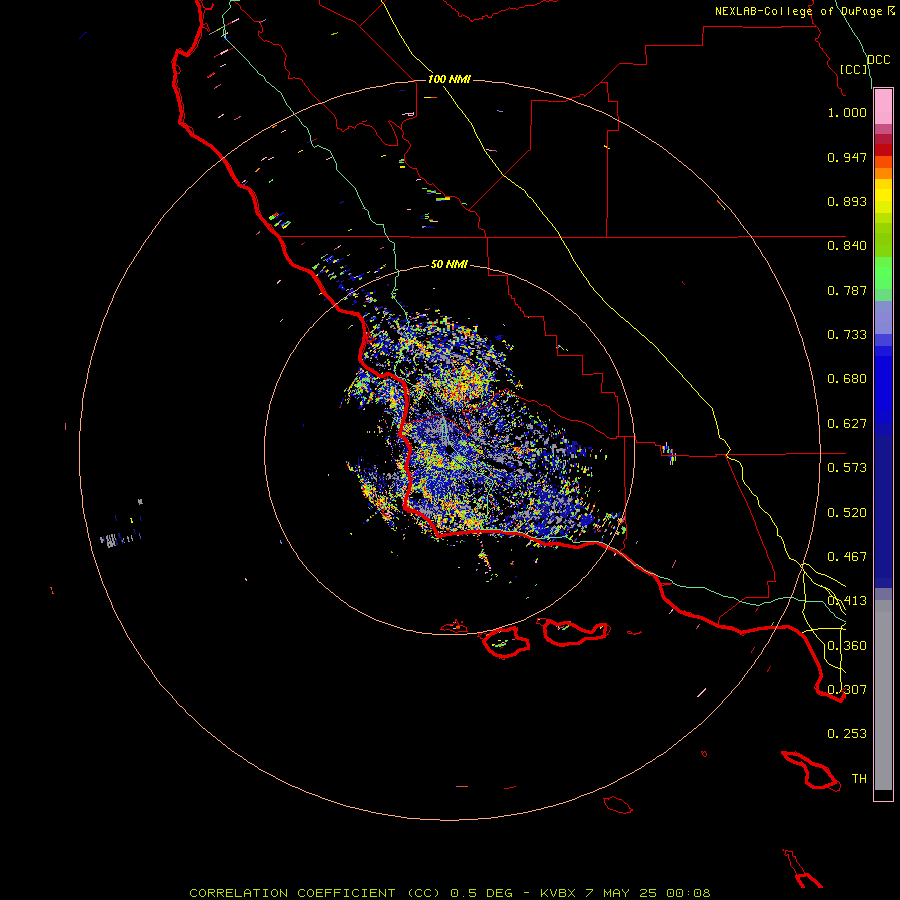Select the 0.627 scale value
900x900 pixels.
click(847, 424)
